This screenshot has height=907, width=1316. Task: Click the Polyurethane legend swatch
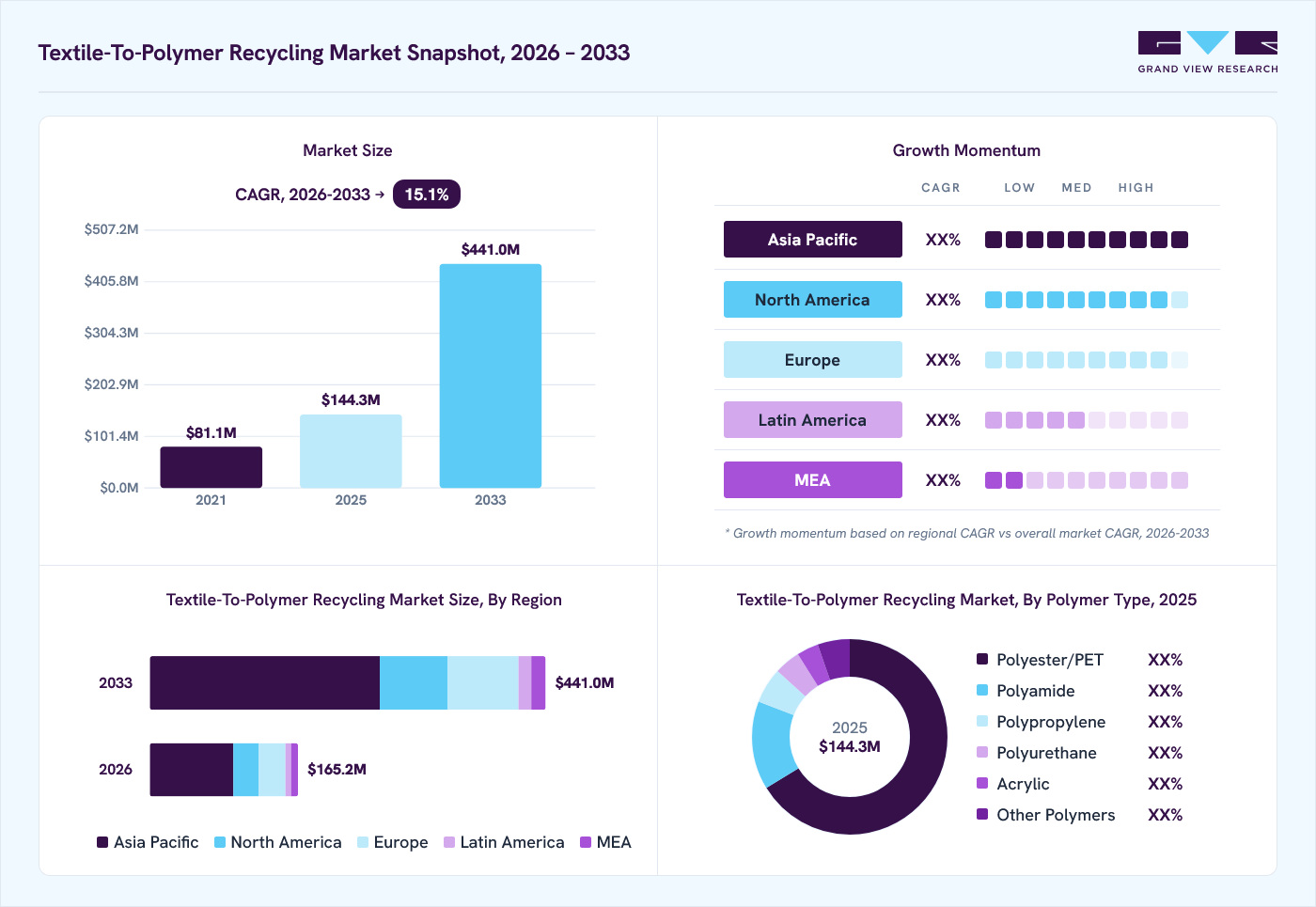[982, 752]
